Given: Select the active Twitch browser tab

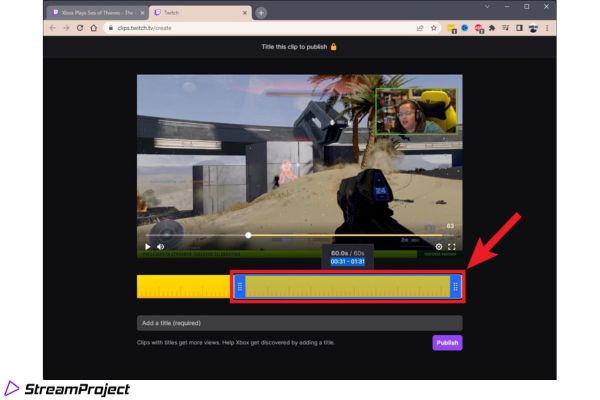Looking at the screenshot, I should pyautogui.click(x=199, y=13).
